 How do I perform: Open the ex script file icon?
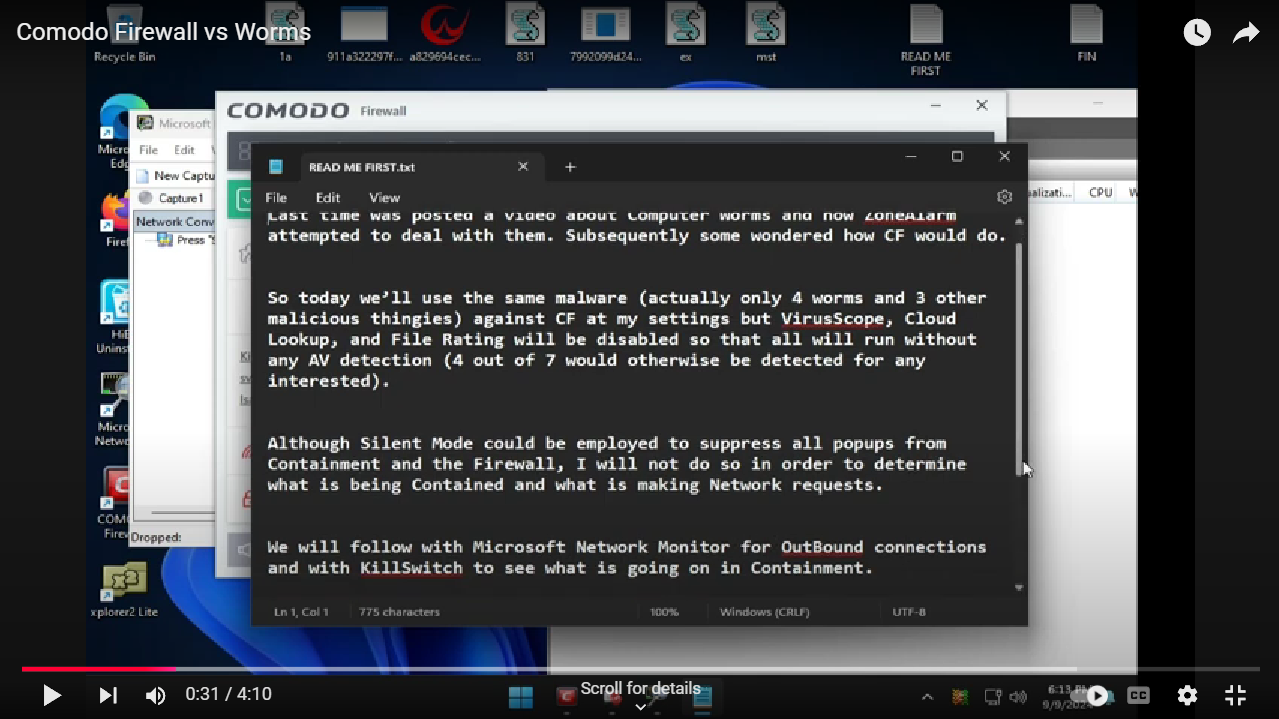point(686,33)
